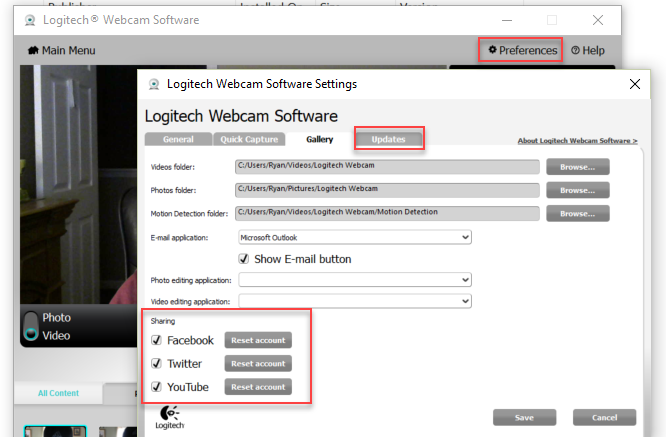
Task: Flip the Photo/Video mode switch
Action: [31, 326]
